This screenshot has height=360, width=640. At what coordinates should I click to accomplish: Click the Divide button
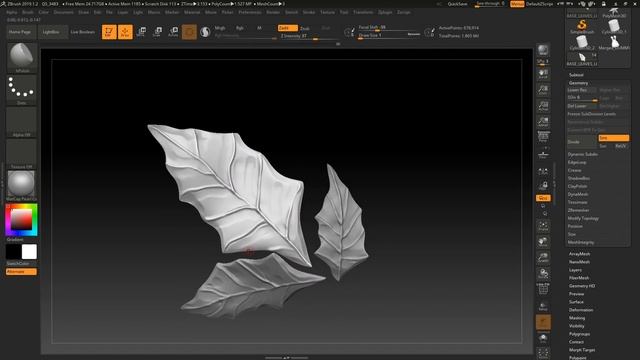tap(582, 142)
